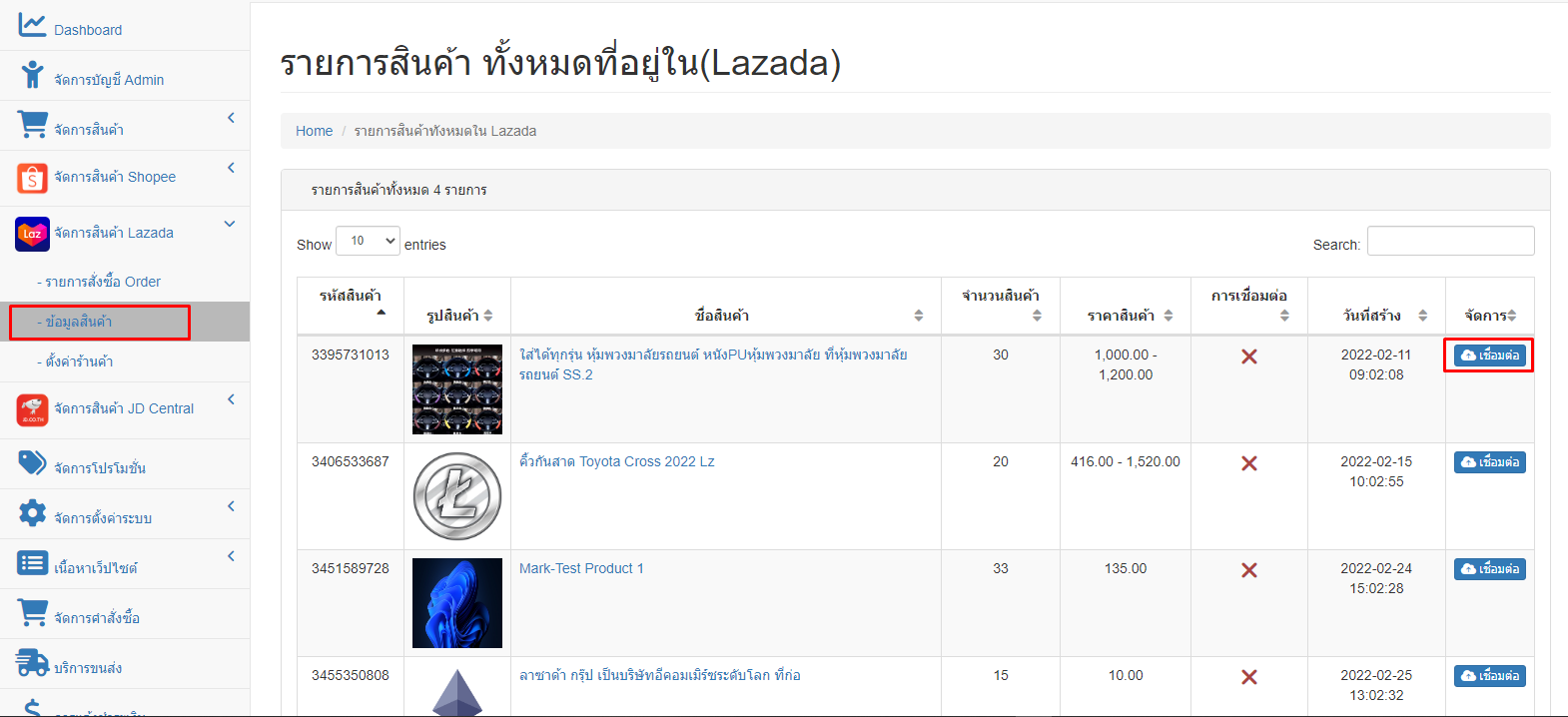Open the Show entries dropdown
Viewport: 1568px width, 717px height.
click(368, 242)
